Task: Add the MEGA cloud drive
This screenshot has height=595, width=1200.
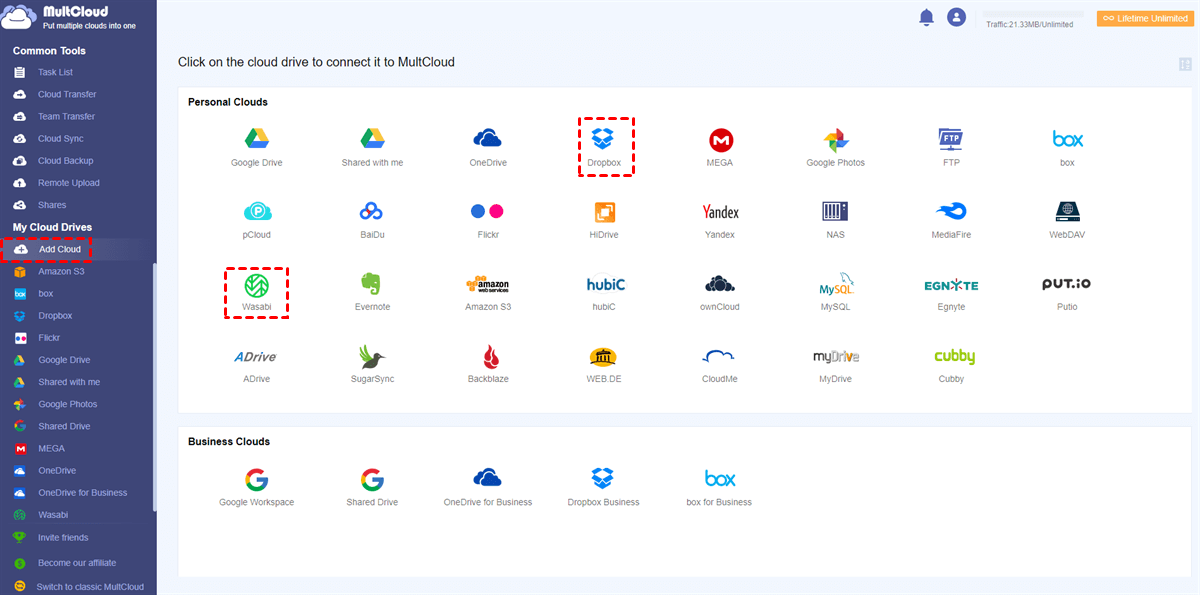Action: coord(720,146)
